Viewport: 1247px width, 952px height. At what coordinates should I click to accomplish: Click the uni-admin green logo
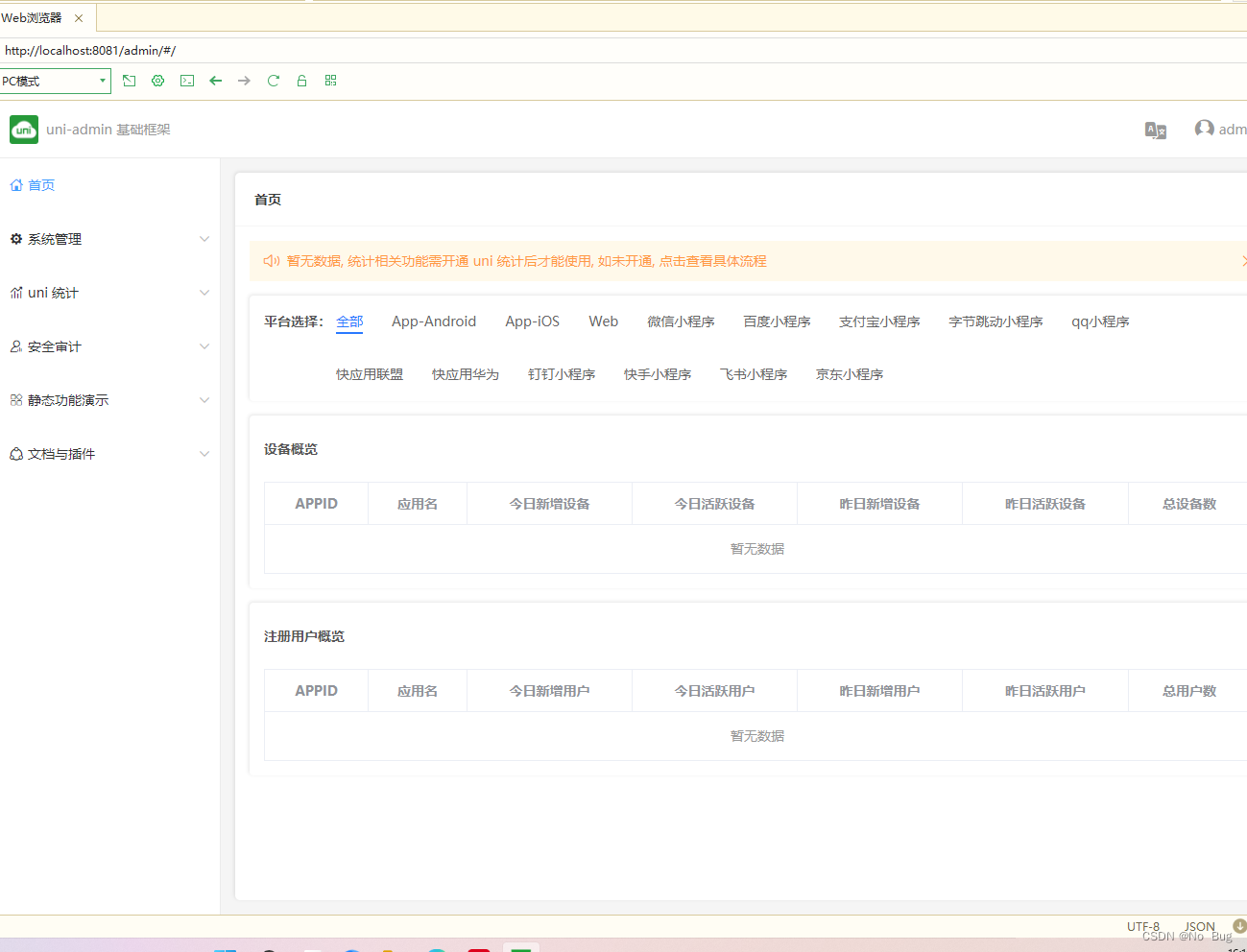click(x=24, y=130)
